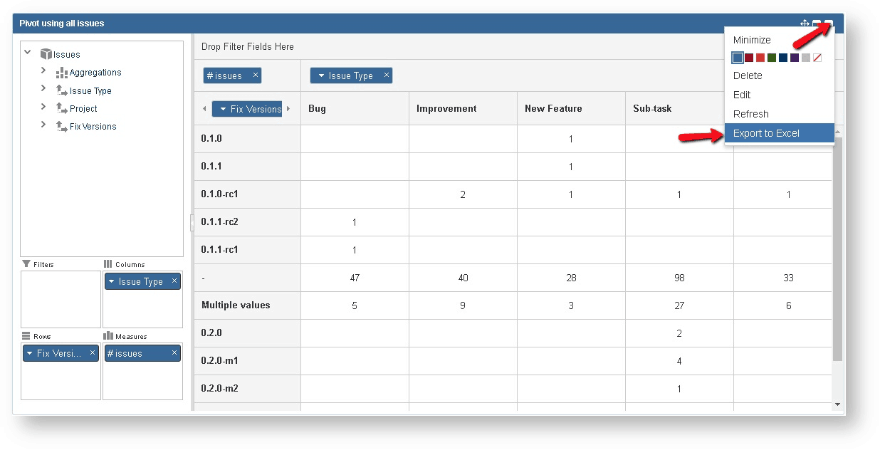Remove Issue Type from Columns box
The width and height of the screenshot is (880, 450).
point(174,282)
